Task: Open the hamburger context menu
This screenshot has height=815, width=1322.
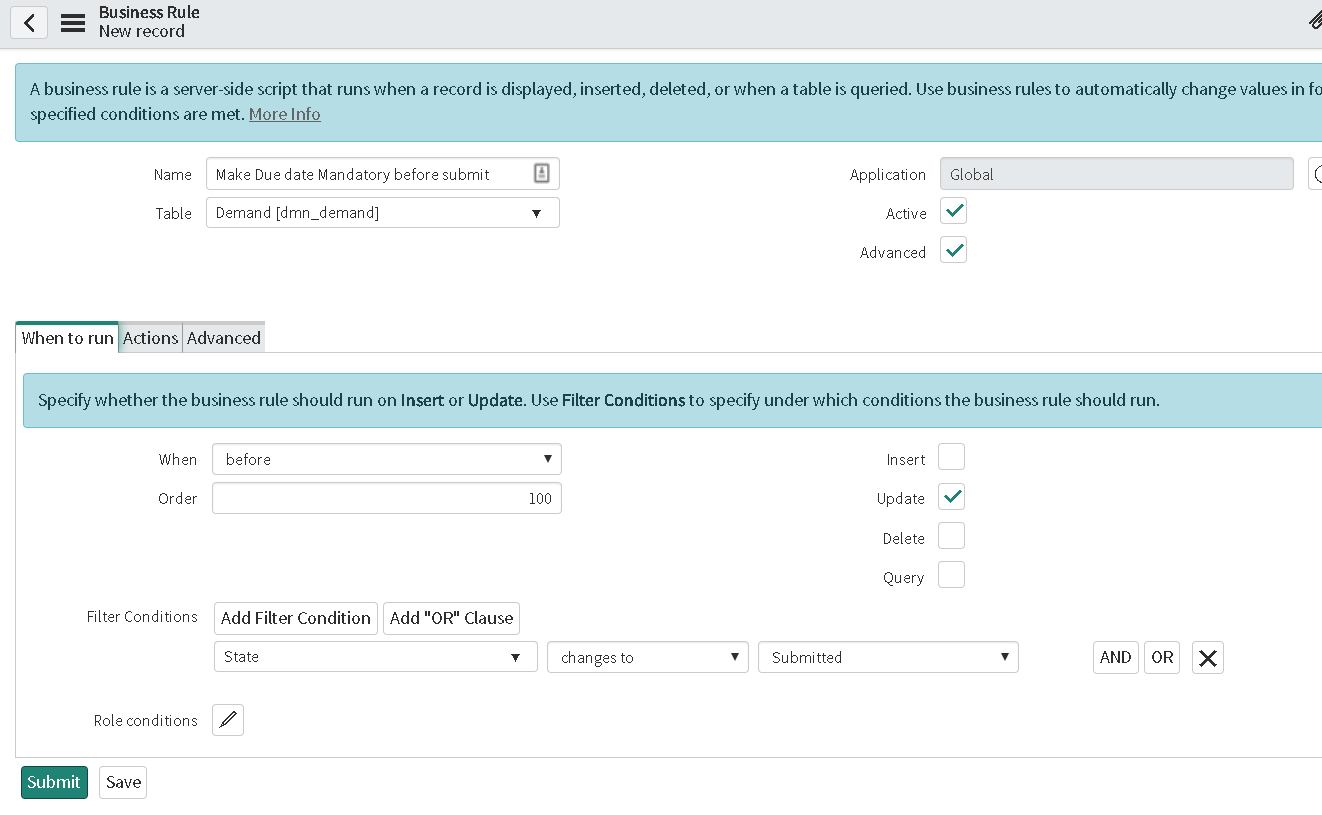Action: [72, 22]
